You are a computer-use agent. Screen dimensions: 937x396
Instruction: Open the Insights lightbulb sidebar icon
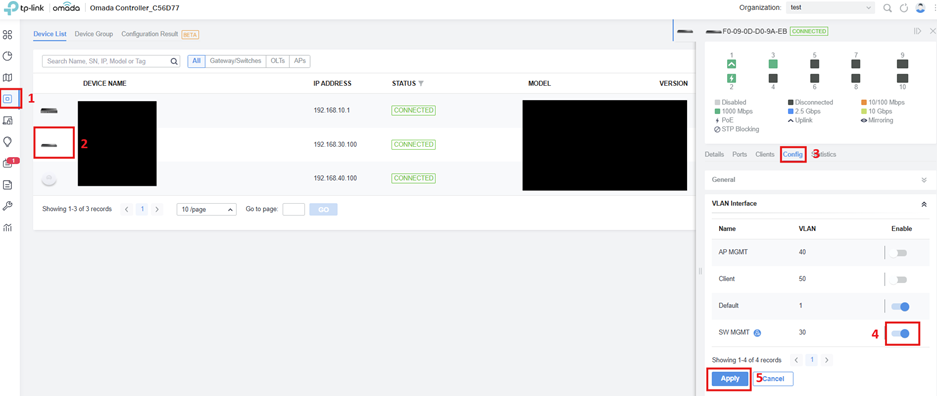[x=8, y=142]
